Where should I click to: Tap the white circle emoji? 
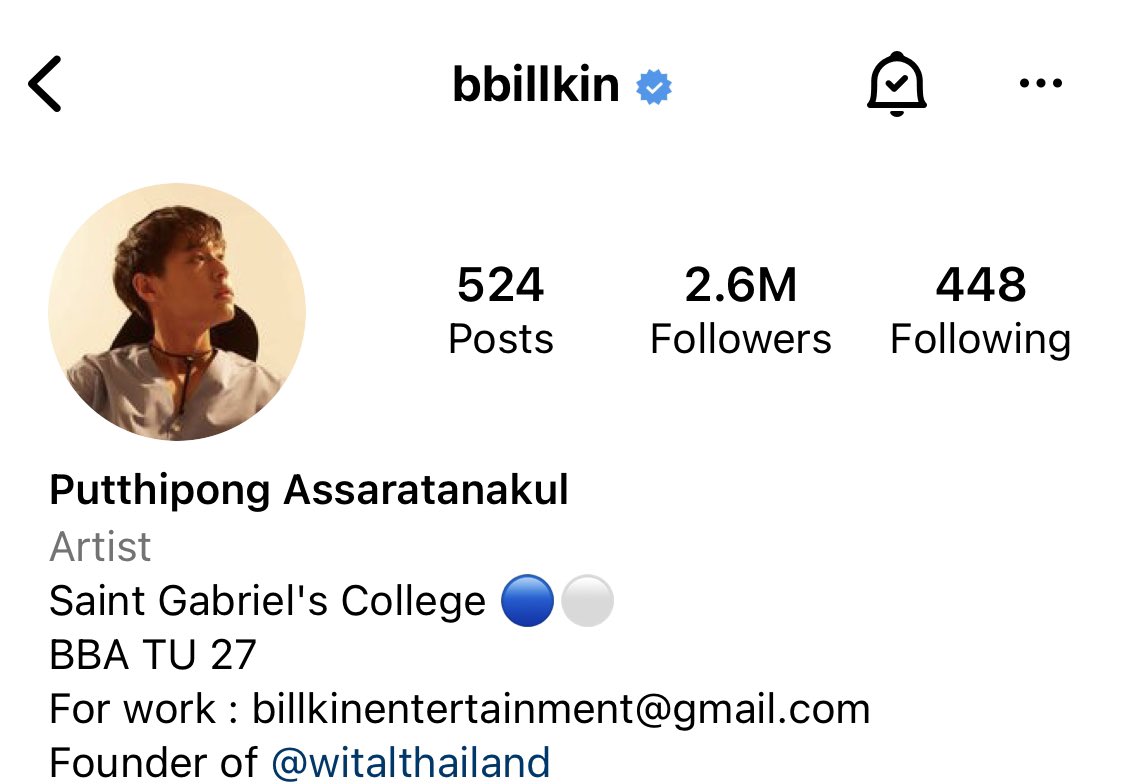pyautogui.click(x=587, y=600)
